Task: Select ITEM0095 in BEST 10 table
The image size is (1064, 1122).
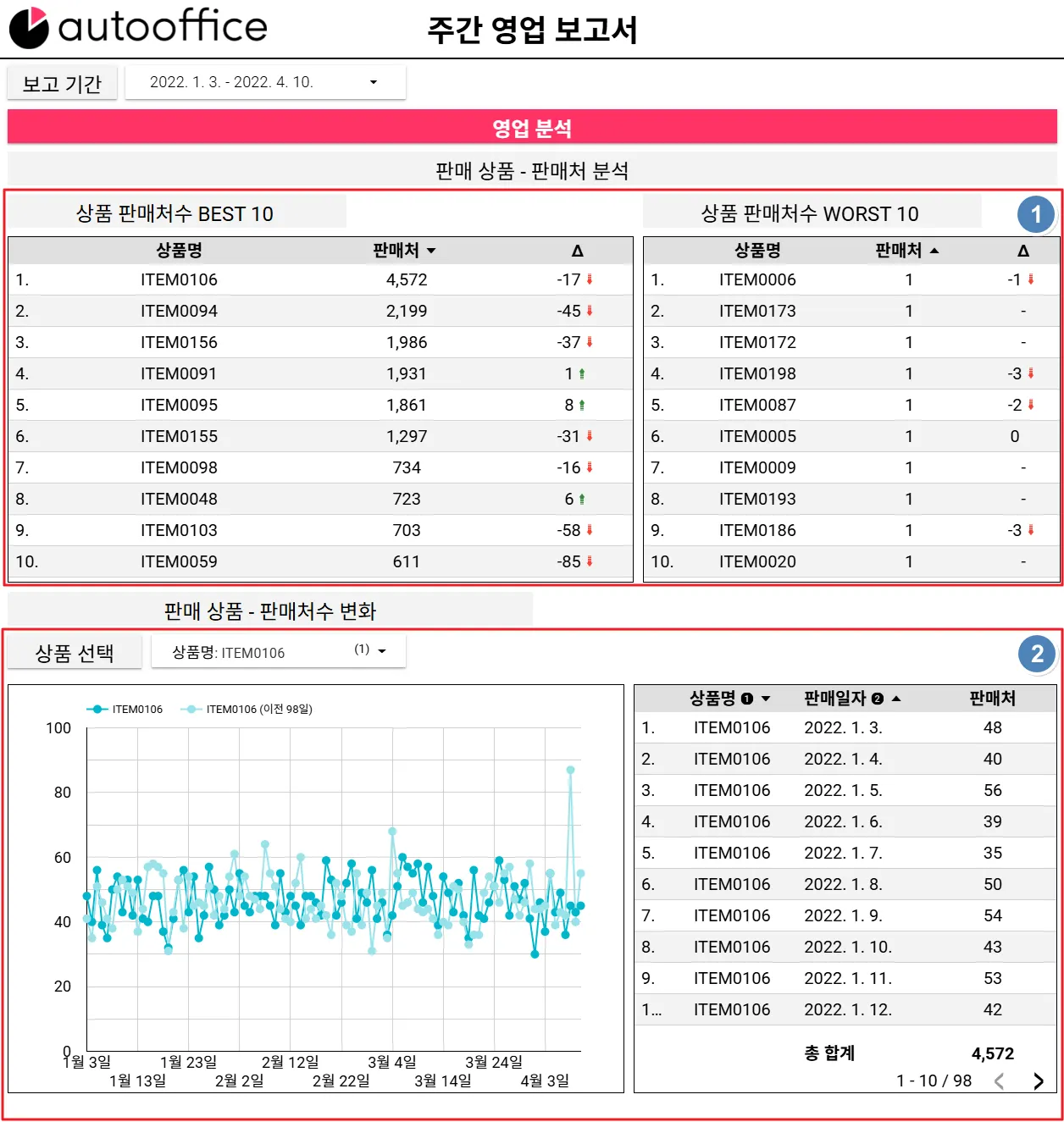Action: (x=179, y=405)
